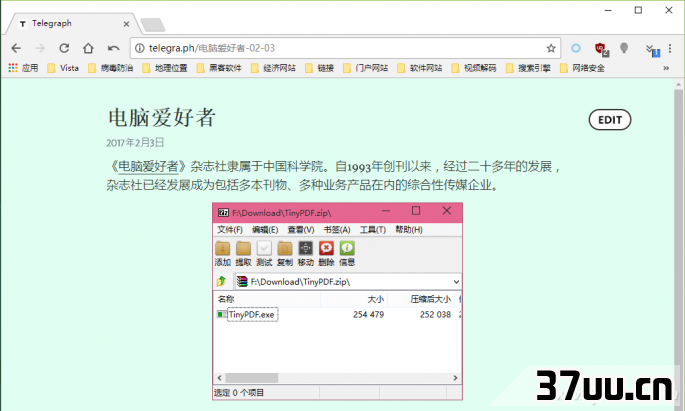Open a new tab next to Telegraph

(x=152, y=25)
